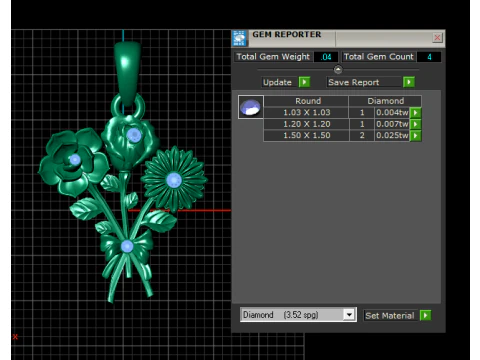Click the 0.007tw weight cell
Screen dimensions: 480x360
tap(392, 124)
